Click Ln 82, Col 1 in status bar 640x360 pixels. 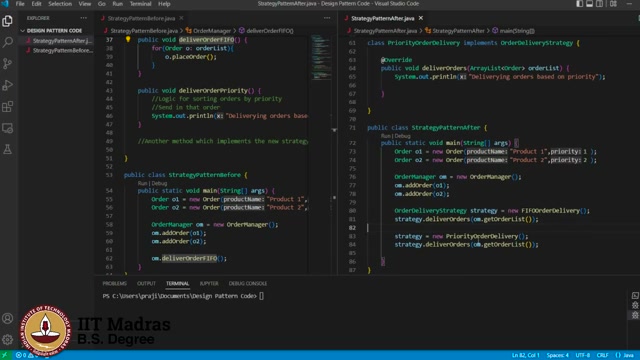coord(525,355)
